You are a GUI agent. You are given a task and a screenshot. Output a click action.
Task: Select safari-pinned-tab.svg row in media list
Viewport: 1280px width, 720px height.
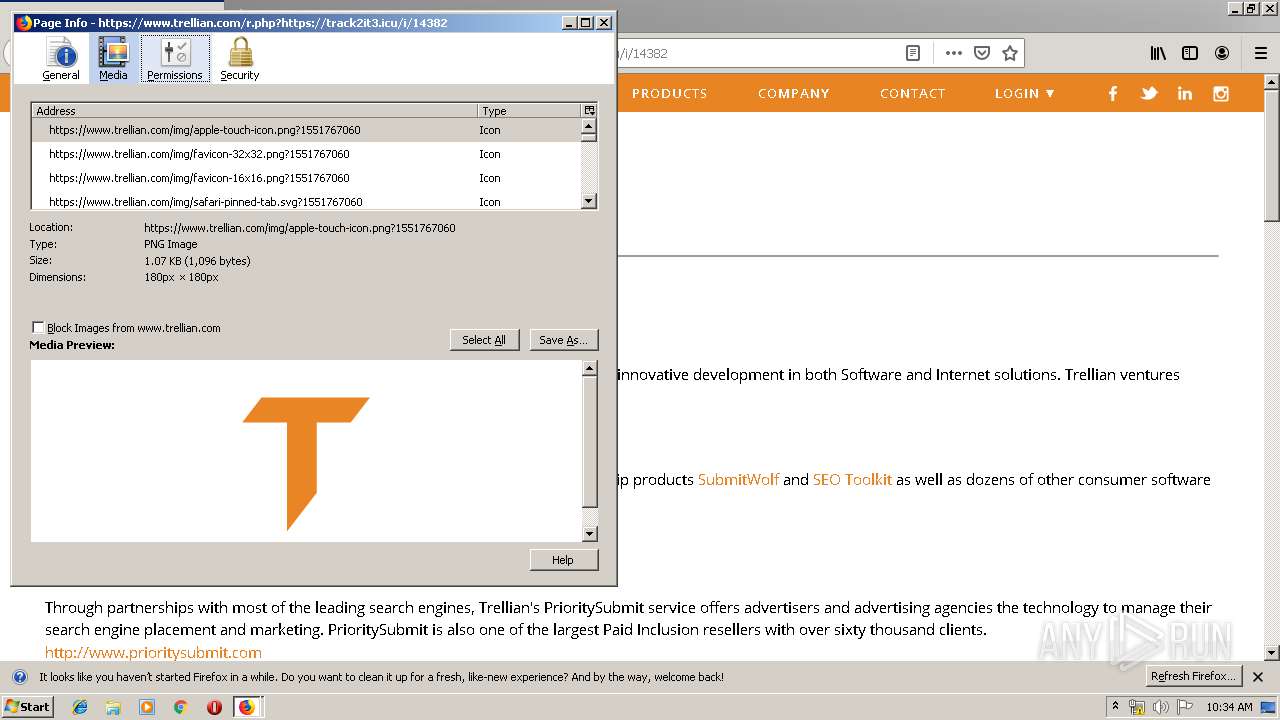305,201
